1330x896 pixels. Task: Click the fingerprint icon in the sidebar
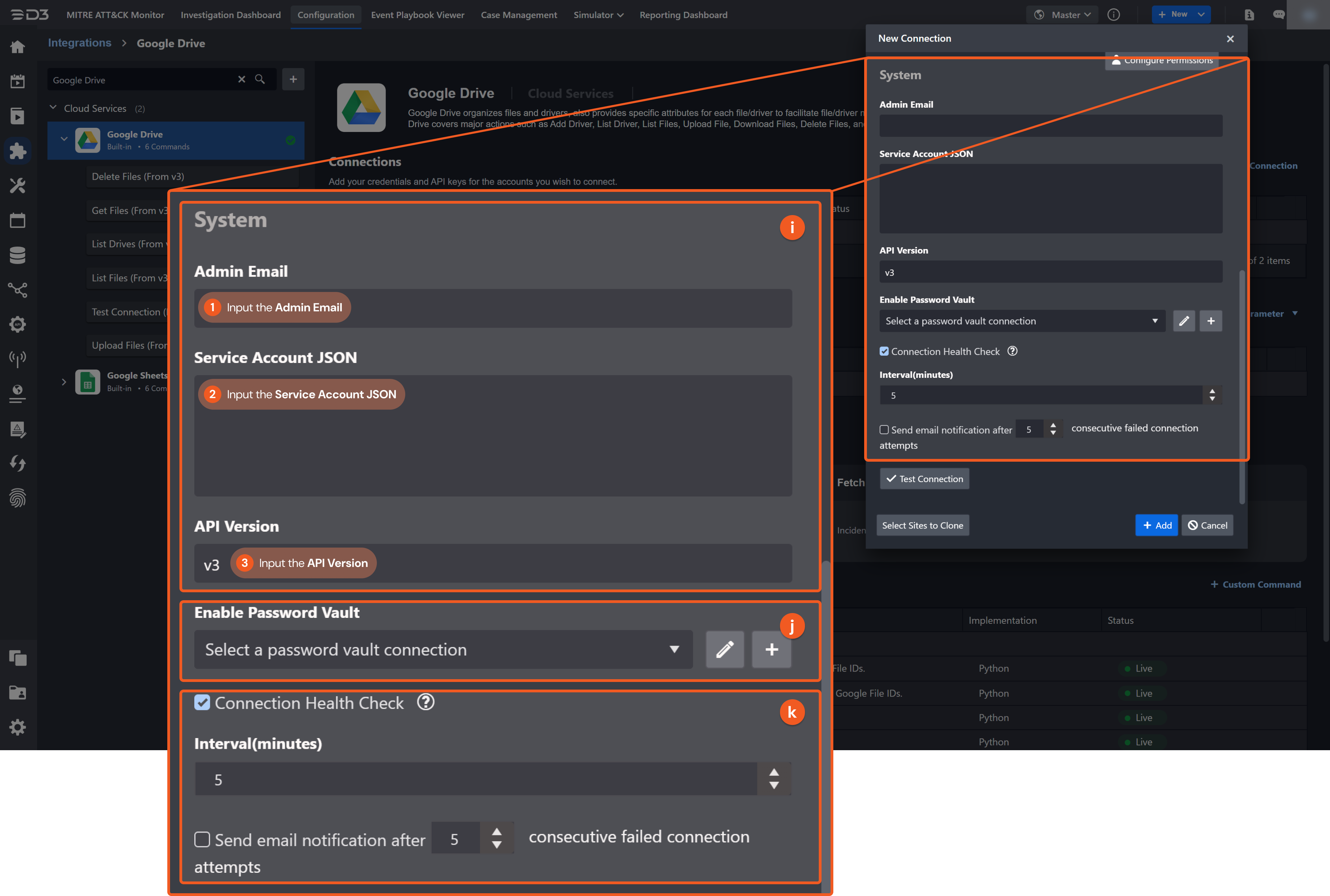tap(18, 498)
